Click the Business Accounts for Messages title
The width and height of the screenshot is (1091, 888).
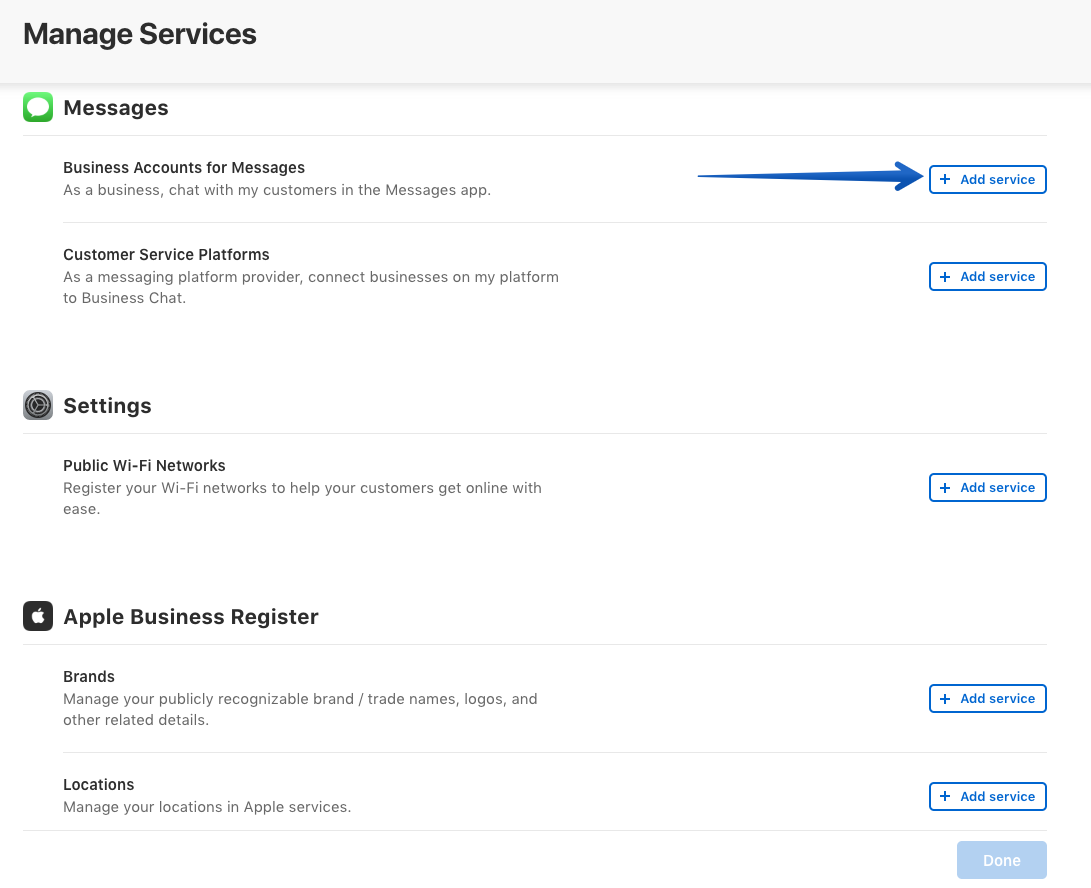click(x=184, y=168)
